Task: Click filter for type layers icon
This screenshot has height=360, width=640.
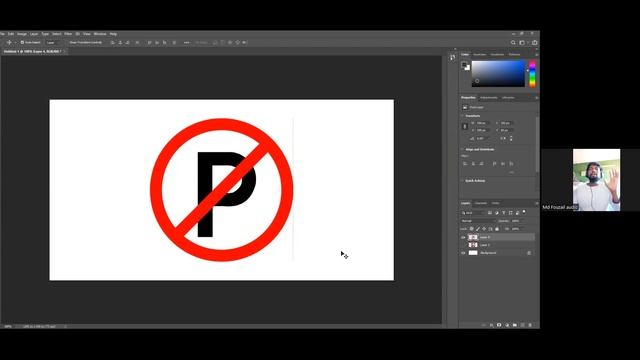Action: tap(504, 213)
